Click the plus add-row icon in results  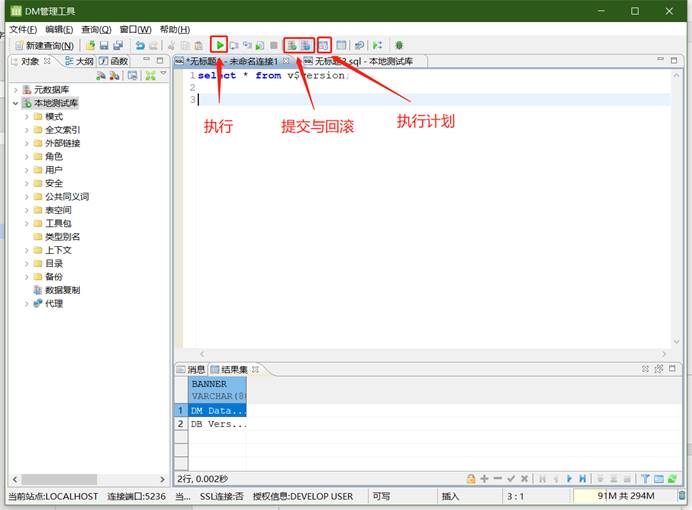coord(484,479)
